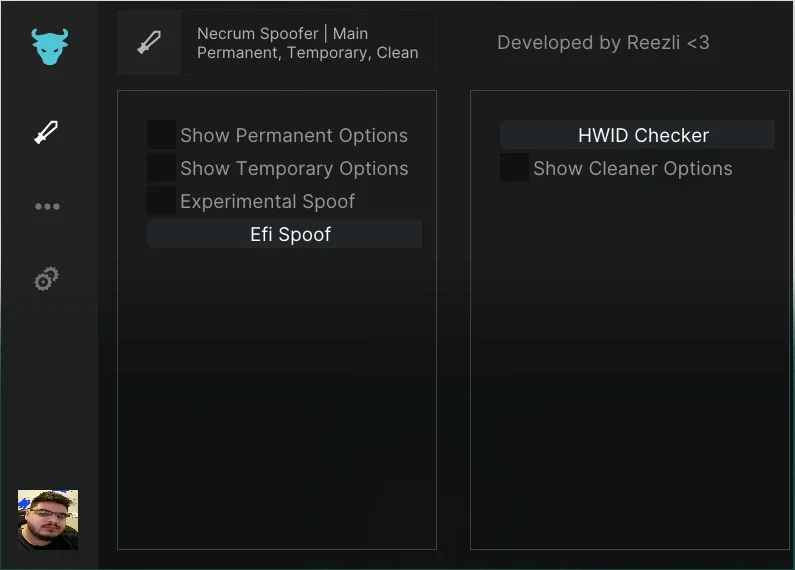Open the three-dots page in sidebar
Image resolution: width=795 pixels, height=570 pixels.
point(47,206)
